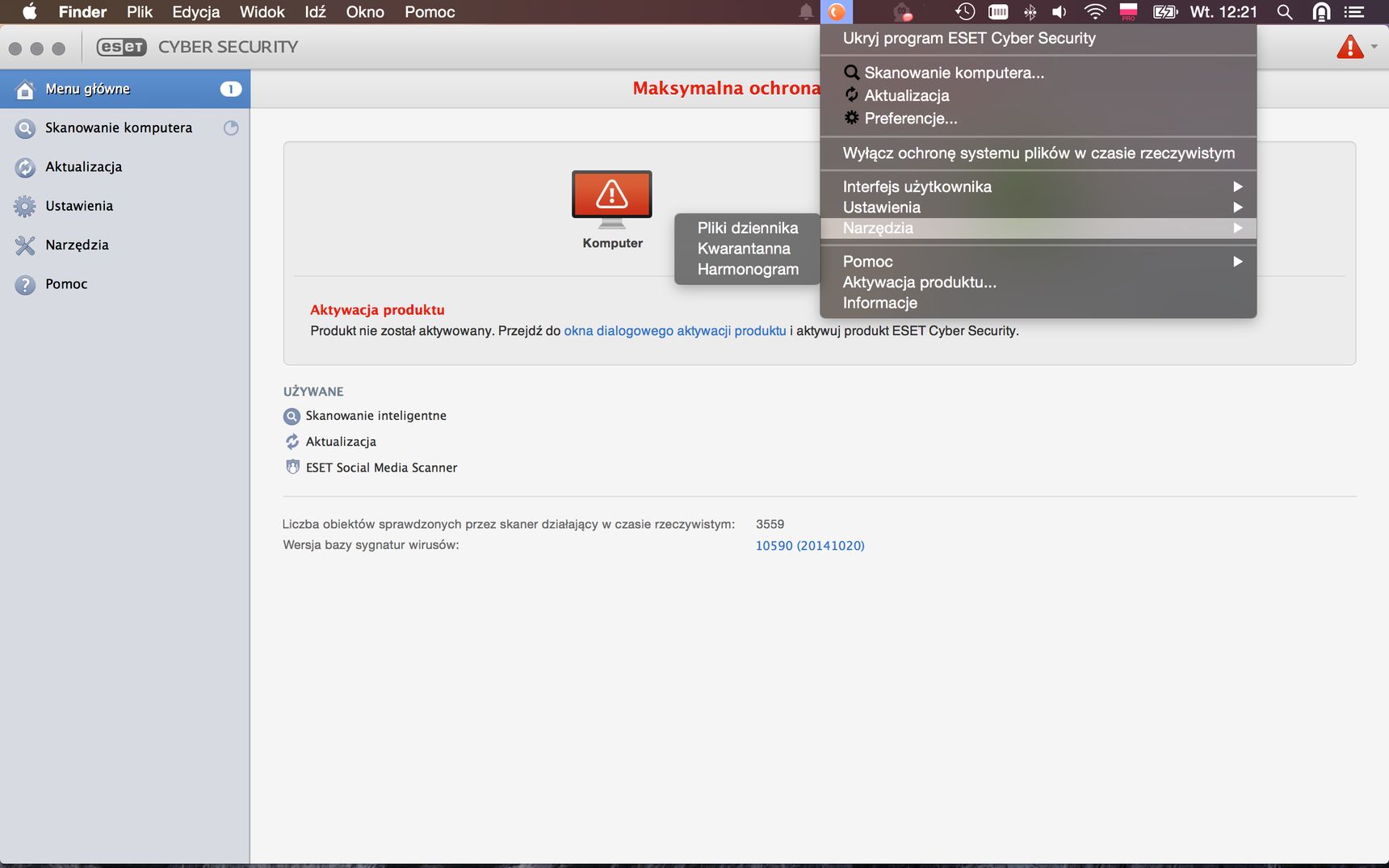Select Wyłącz ochronę systemu plików w czasie rzeczywistym
The width and height of the screenshot is (1389, 868).
(x=1039, y=153)
